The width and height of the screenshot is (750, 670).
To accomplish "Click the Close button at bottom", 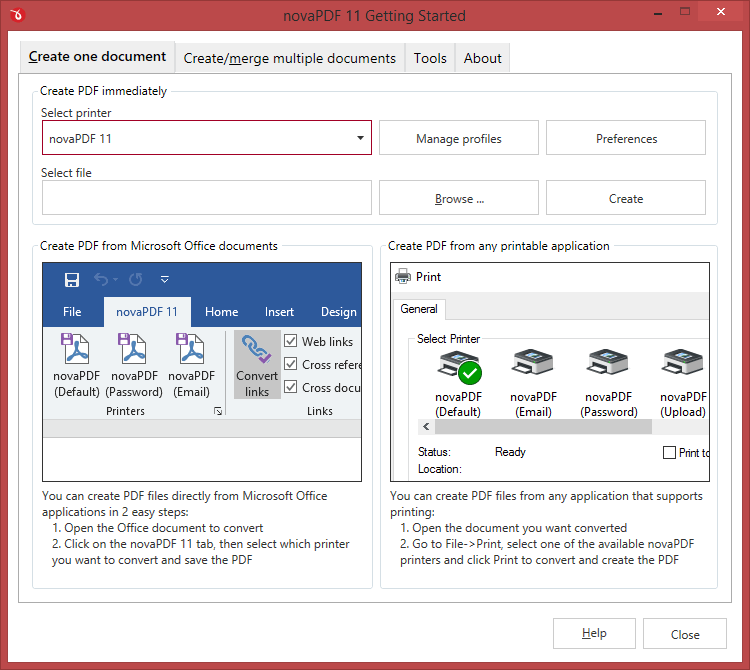I will click(x=685, y=634).
